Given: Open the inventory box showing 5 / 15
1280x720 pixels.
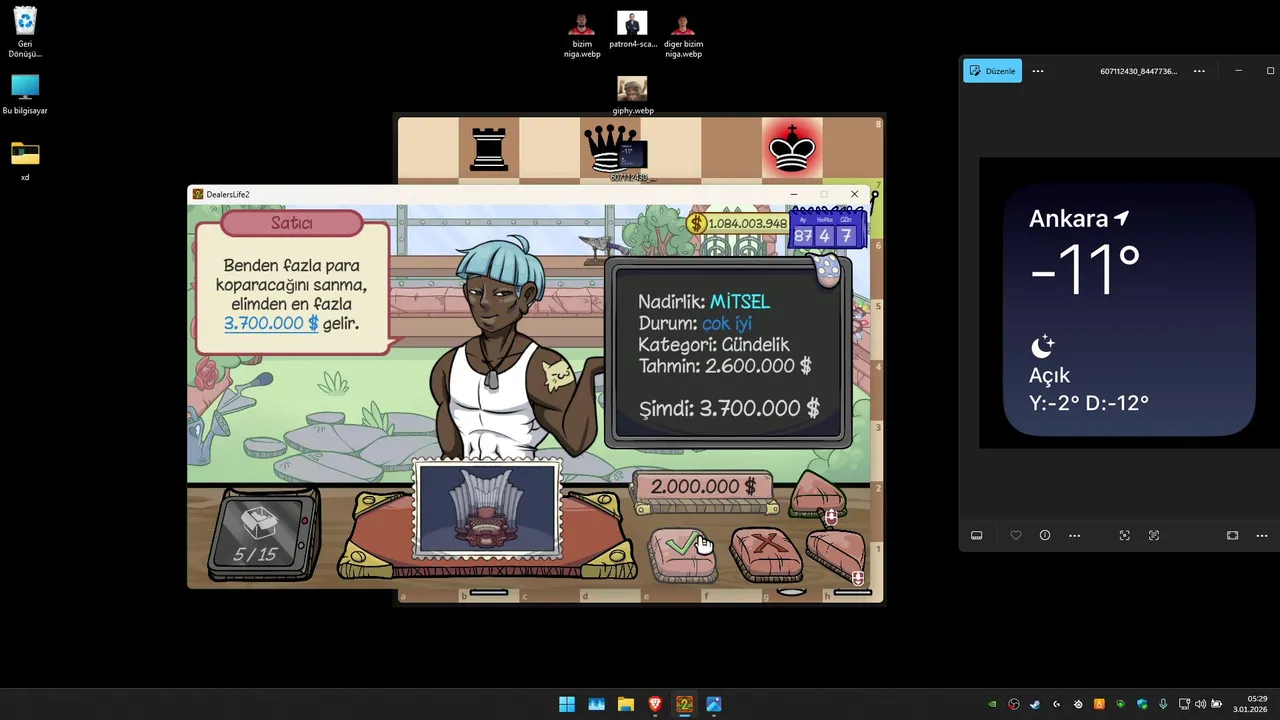Looking at the screenshot, I should click(x=263, y=534).
